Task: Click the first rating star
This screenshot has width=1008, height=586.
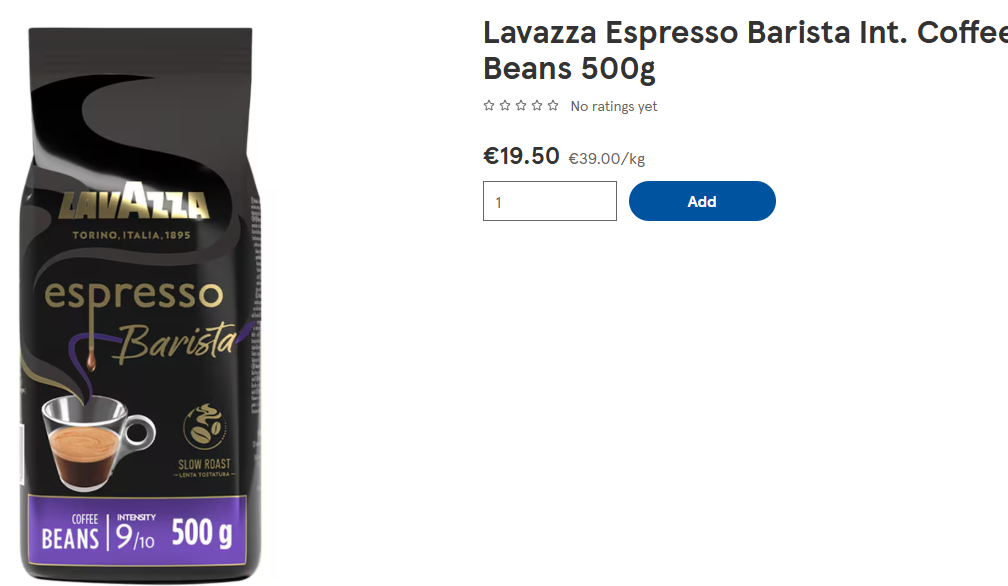Action: [x=489, y=105]
